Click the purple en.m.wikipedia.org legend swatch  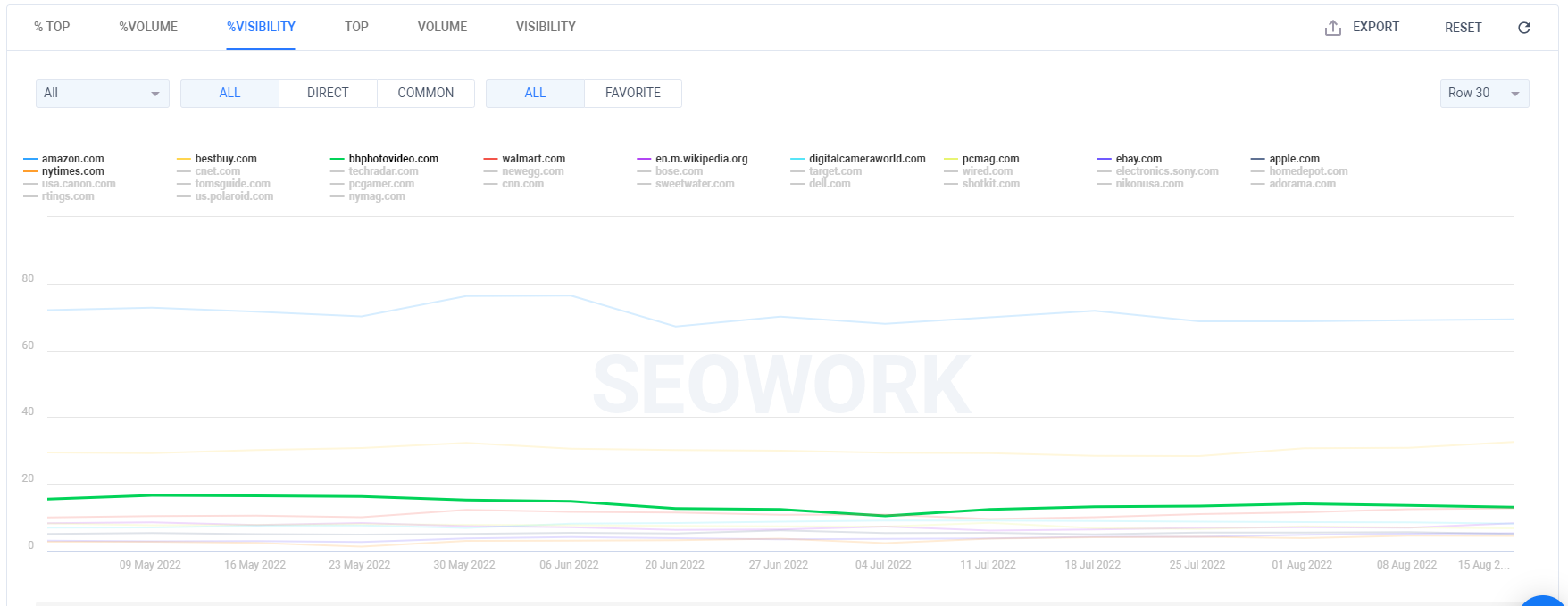point(644,159)
